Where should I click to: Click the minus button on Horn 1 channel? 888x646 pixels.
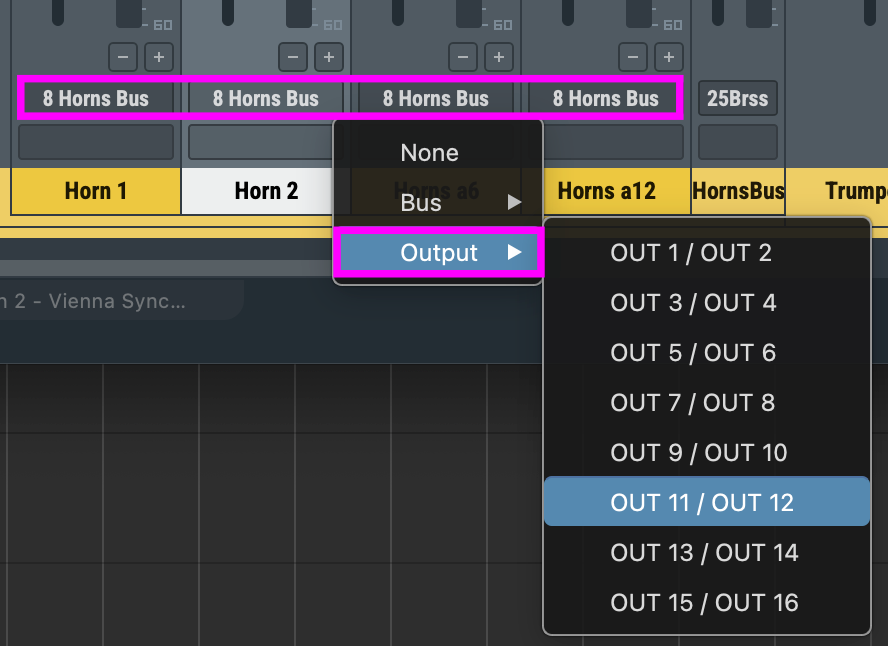coord(123,56)
